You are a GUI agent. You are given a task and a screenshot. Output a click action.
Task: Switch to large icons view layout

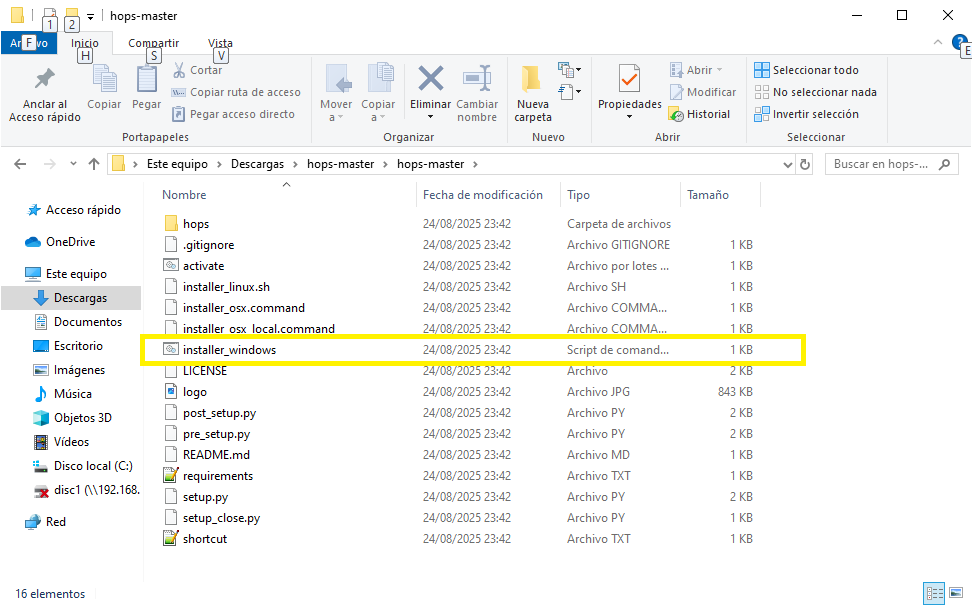[x=956, y=592]
